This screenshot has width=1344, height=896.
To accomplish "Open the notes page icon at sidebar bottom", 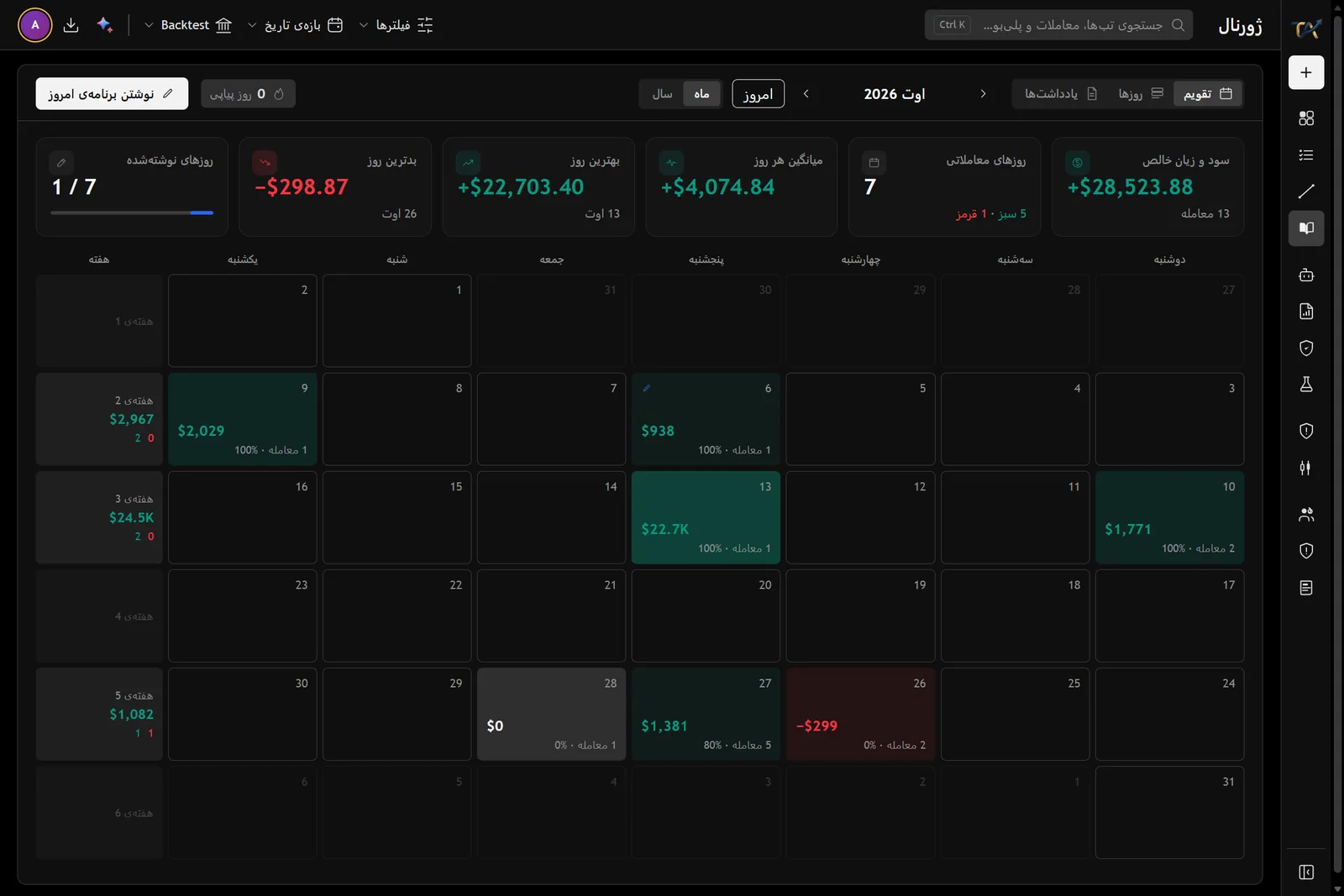I will pyautogui.click(x=1306, y=588).
